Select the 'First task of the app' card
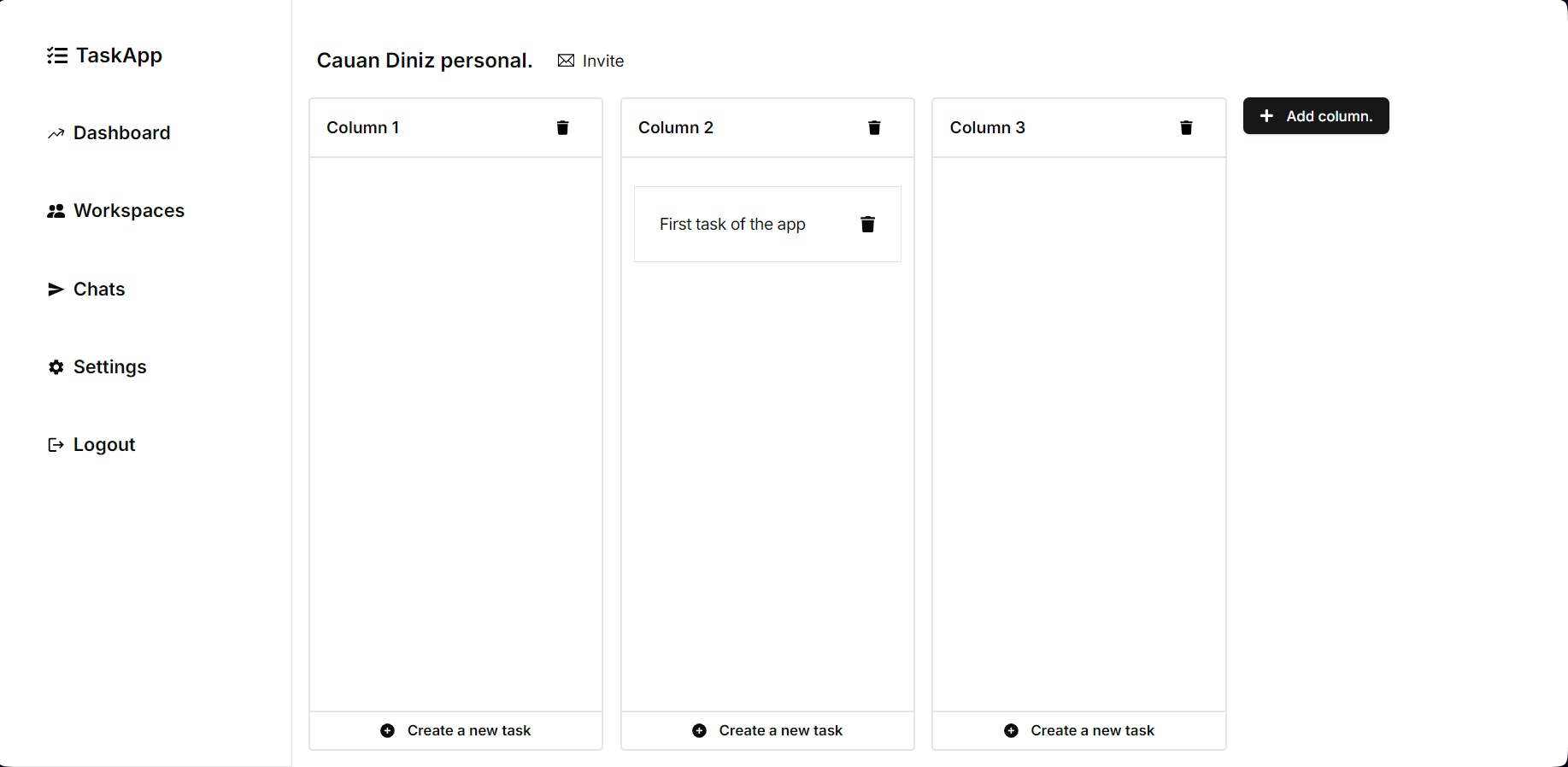Image resolution: width=1568 pixels, height=767 pixels. (x=732, y=224)
